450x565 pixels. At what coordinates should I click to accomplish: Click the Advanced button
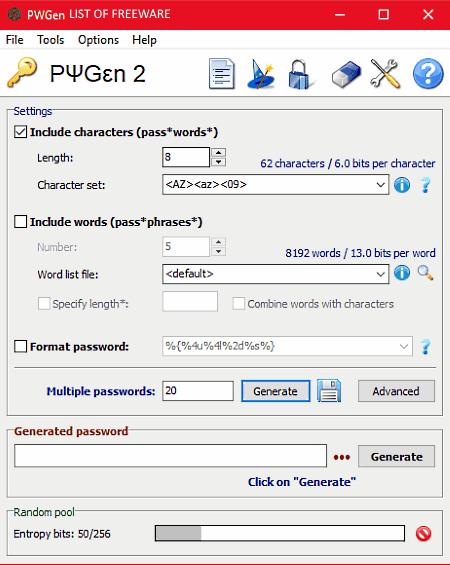[396, 391]
